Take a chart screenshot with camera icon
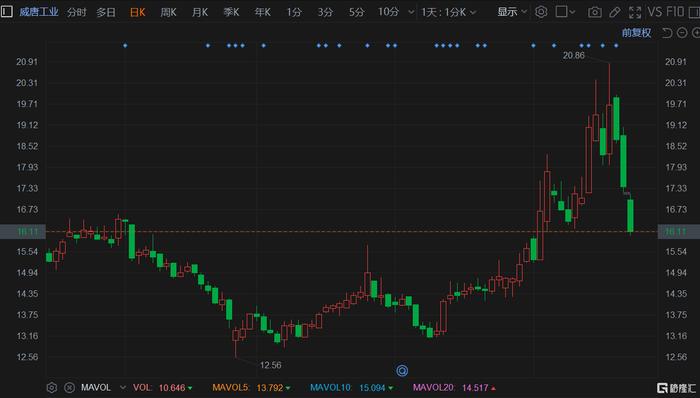 point(594,12)
